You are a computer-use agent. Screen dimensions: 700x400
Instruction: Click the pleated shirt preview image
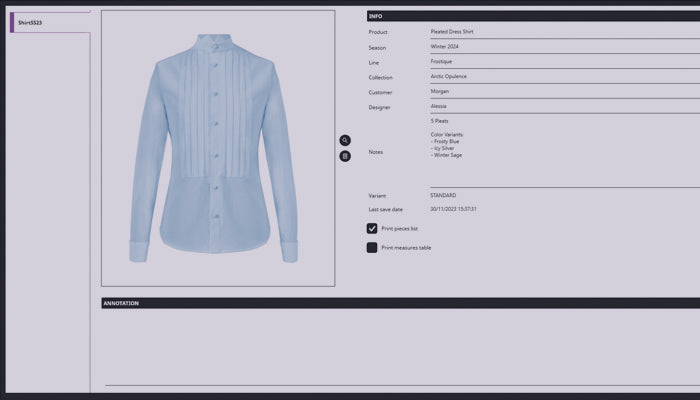(x=218, y=148)
